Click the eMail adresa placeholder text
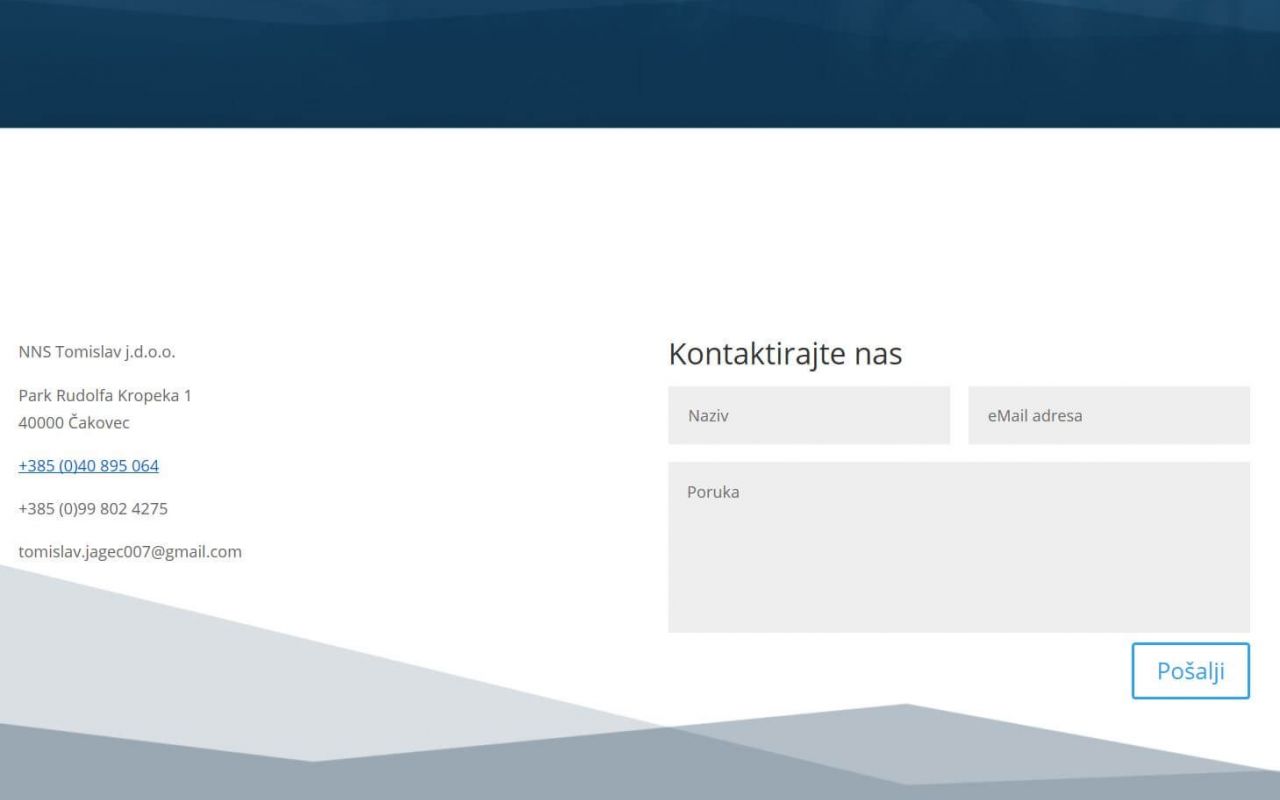Image resolution: width=1280 pixels, height=800 pixels. point(1034,416)
